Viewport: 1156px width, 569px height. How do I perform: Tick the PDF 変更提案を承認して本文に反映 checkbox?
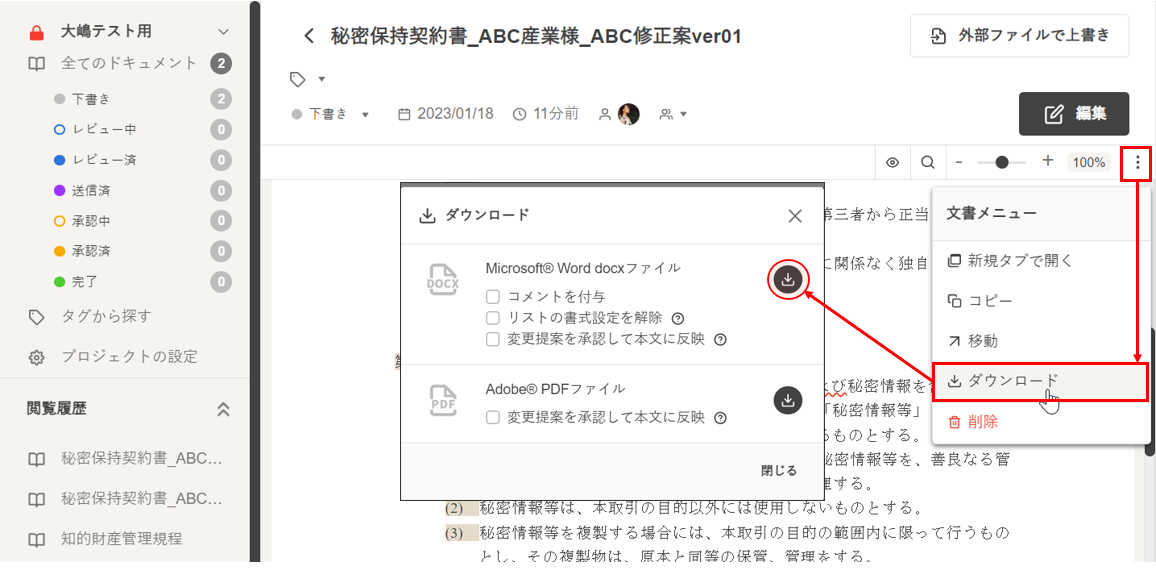point(493,418)
